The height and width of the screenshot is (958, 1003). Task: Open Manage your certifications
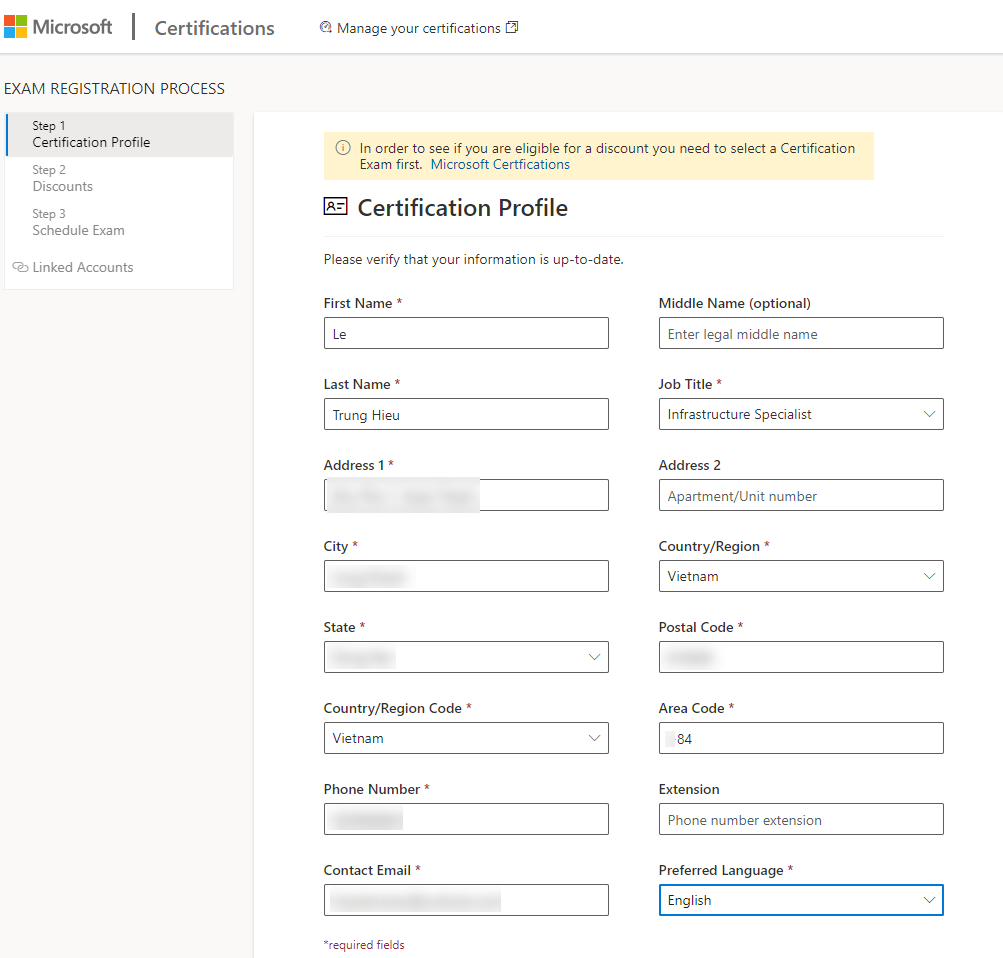(418, 27)
